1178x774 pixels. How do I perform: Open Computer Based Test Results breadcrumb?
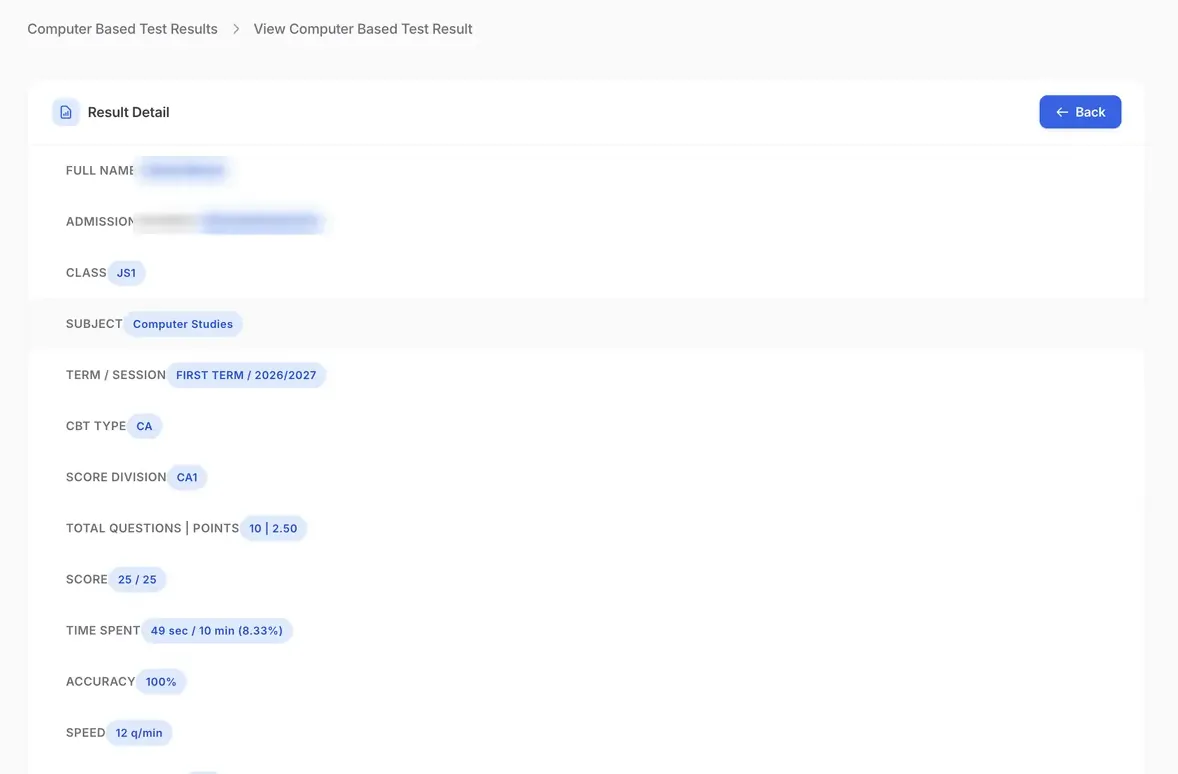point(122,29)
